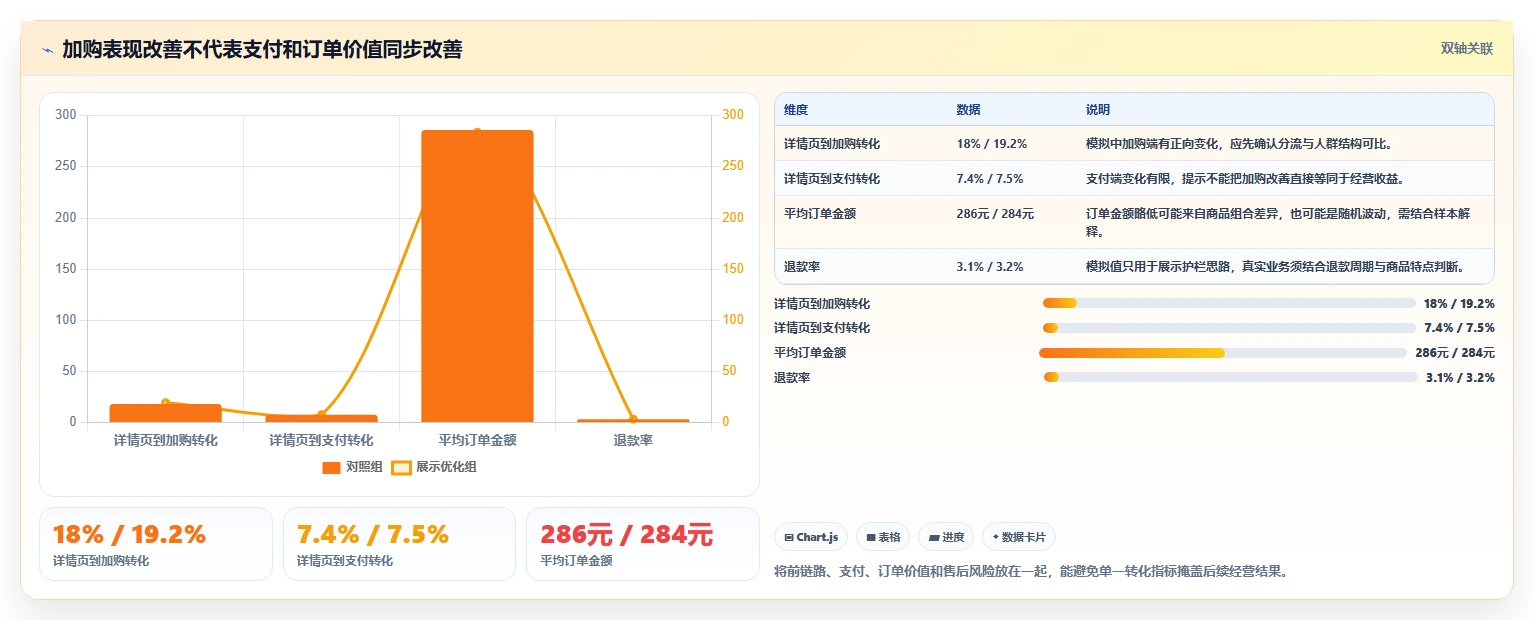The height and width of the screenshot is (620, 1534).
Task: Click the 平均订单金额 x-axis label
Action: [477, 440]
